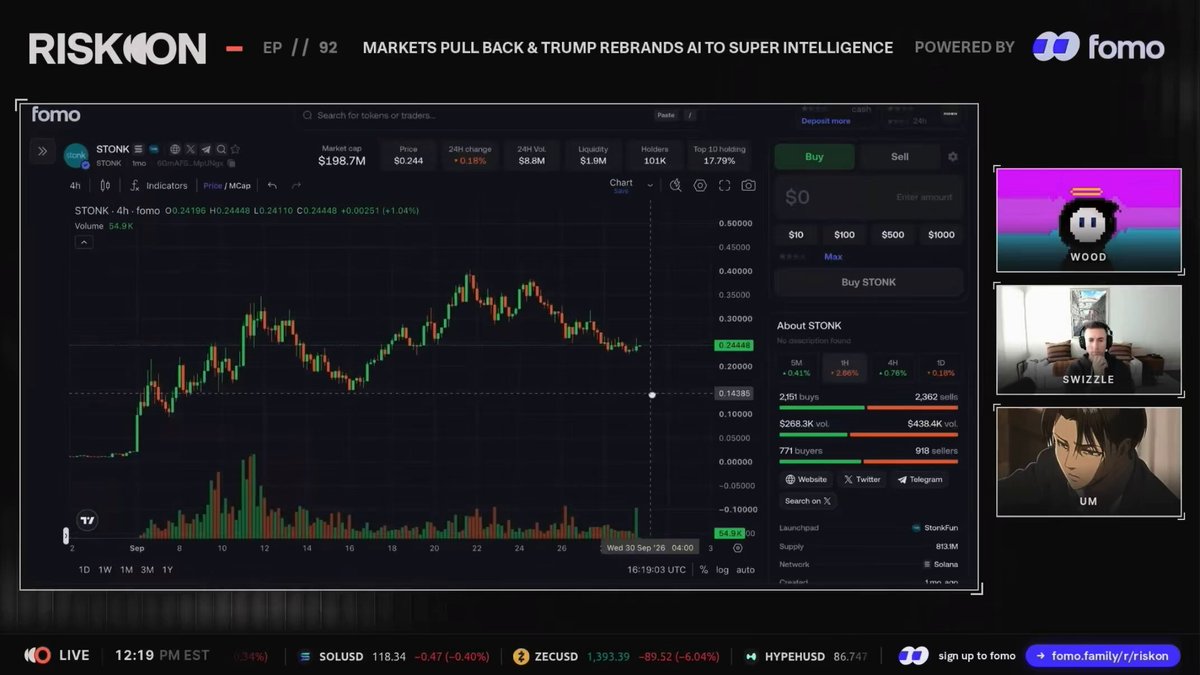Expand the Chart layout dropdown arrow
Image resolution: width=1200 pixels, height=675 pixels.
(x=650, y=185)
